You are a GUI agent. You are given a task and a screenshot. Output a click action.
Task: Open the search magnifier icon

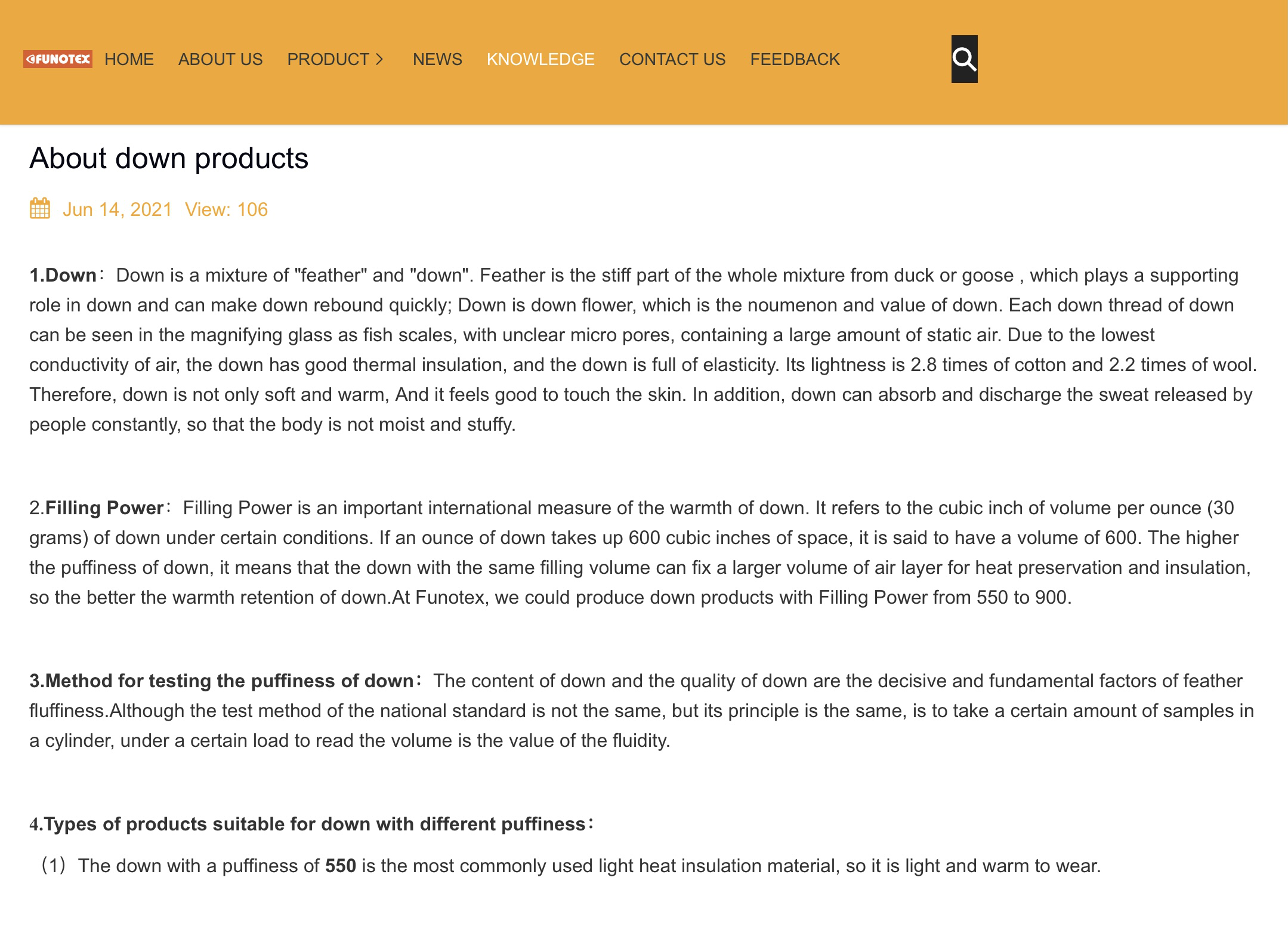point(964,59)
